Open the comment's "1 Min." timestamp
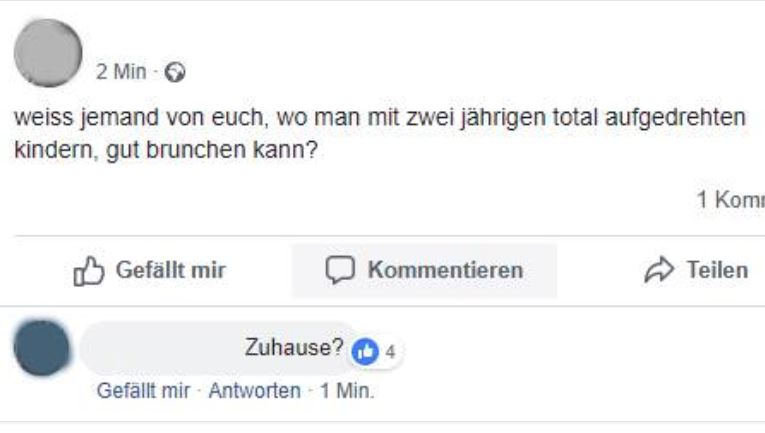Viewport: 765px width, 433px height. [x=347, y=390]
